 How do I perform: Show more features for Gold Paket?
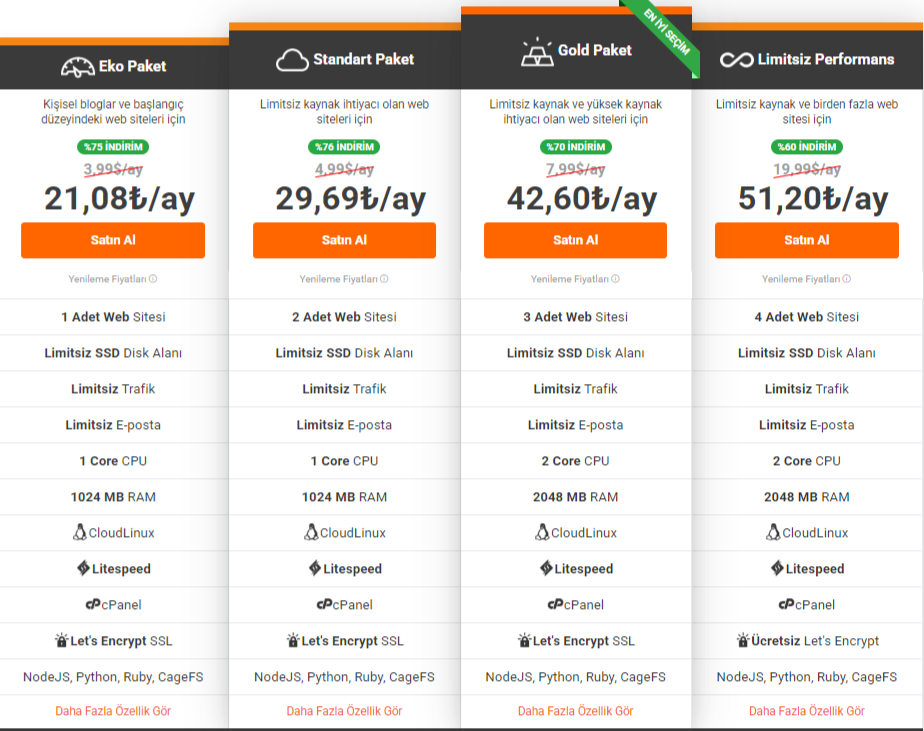(575, 711)
